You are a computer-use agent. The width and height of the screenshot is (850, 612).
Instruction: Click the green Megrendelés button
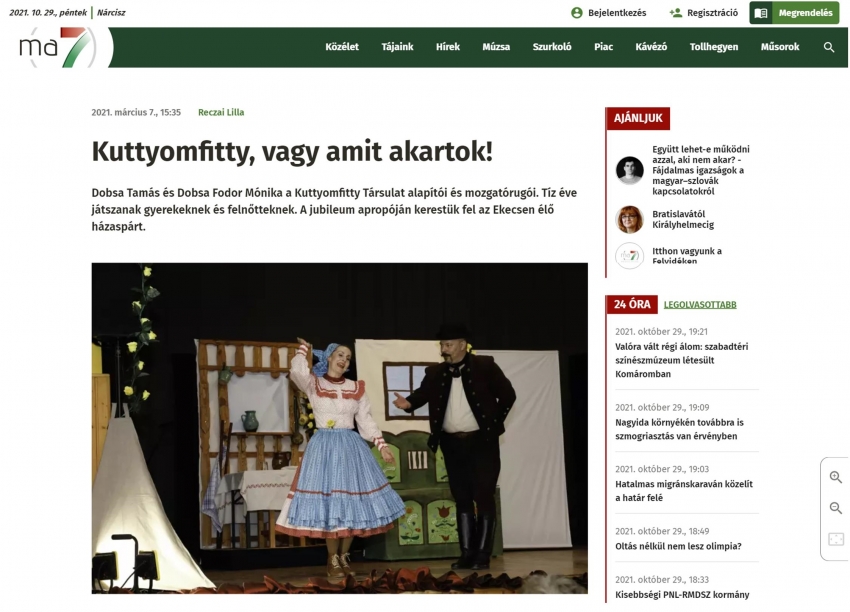pos(794,13)
